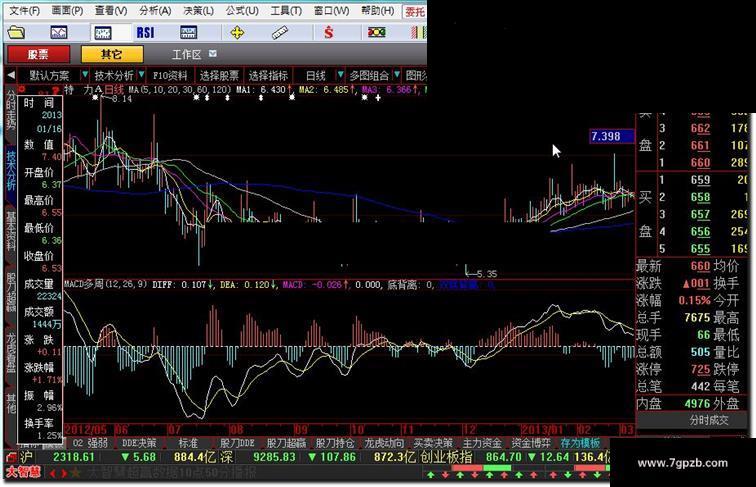Select the 其他 side tab
This screenshot has height=487, width=756.
pos(11,403)
